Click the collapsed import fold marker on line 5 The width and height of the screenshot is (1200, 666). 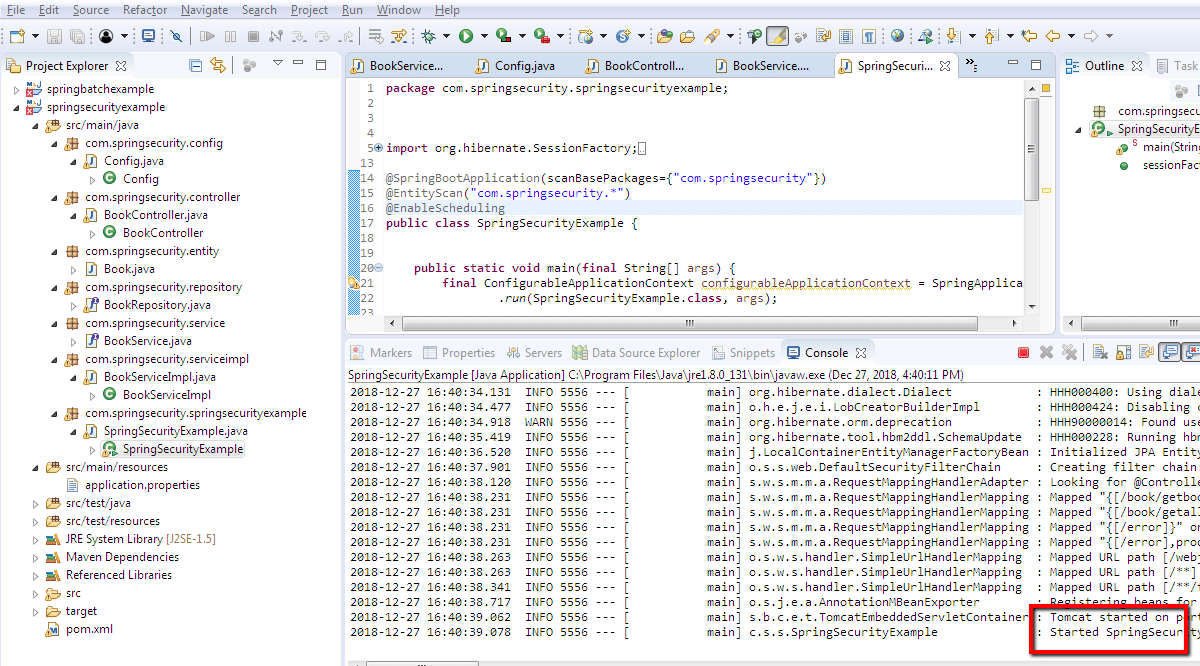point(377,148)
